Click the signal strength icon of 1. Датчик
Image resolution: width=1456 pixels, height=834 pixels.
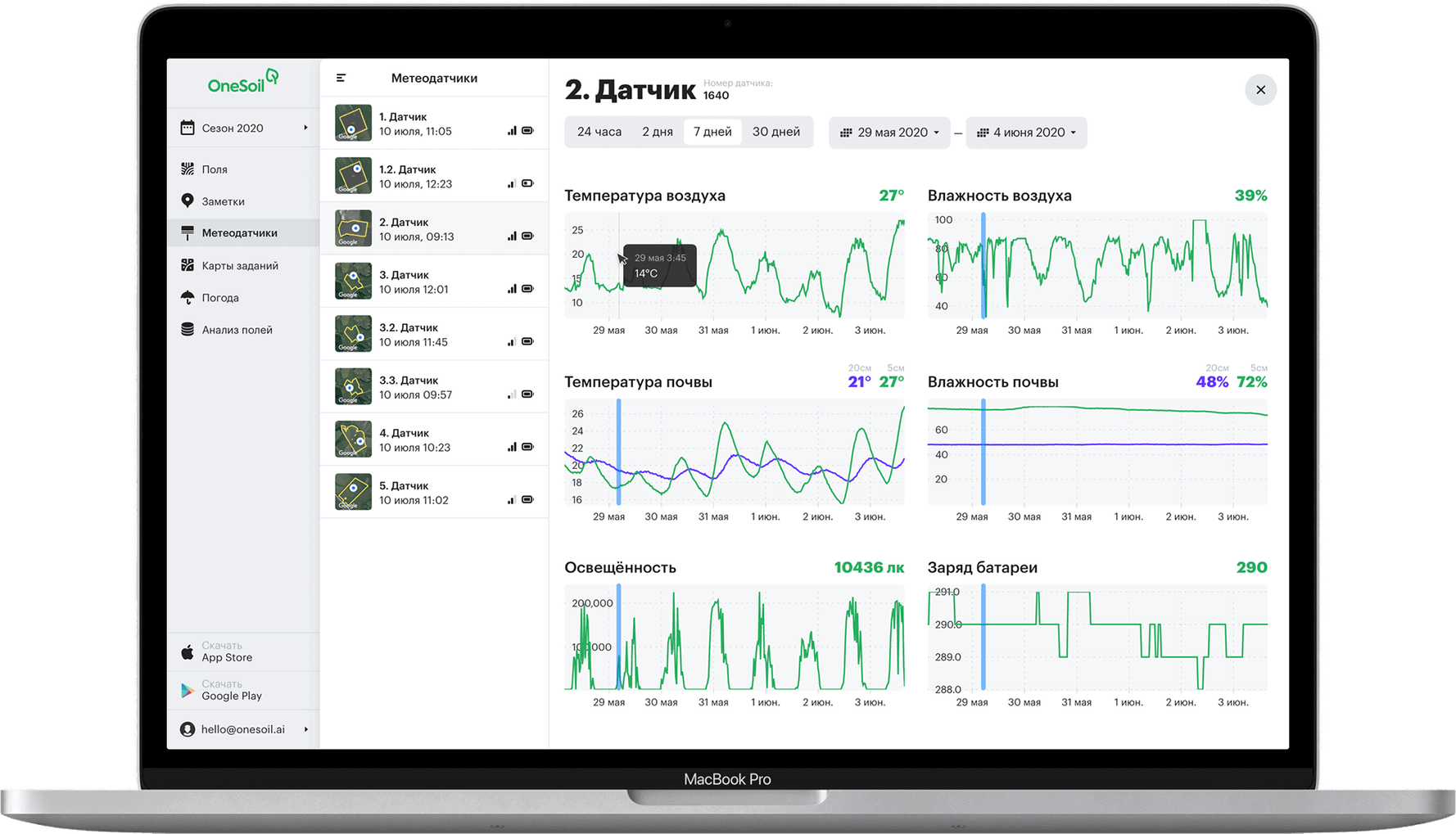[x=512, y=131]
